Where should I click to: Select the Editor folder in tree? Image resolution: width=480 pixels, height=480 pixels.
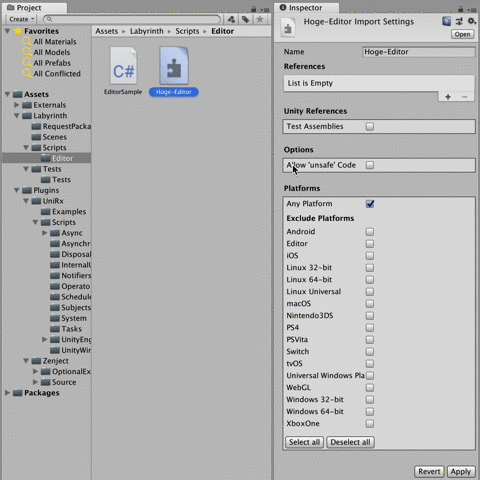57,158
